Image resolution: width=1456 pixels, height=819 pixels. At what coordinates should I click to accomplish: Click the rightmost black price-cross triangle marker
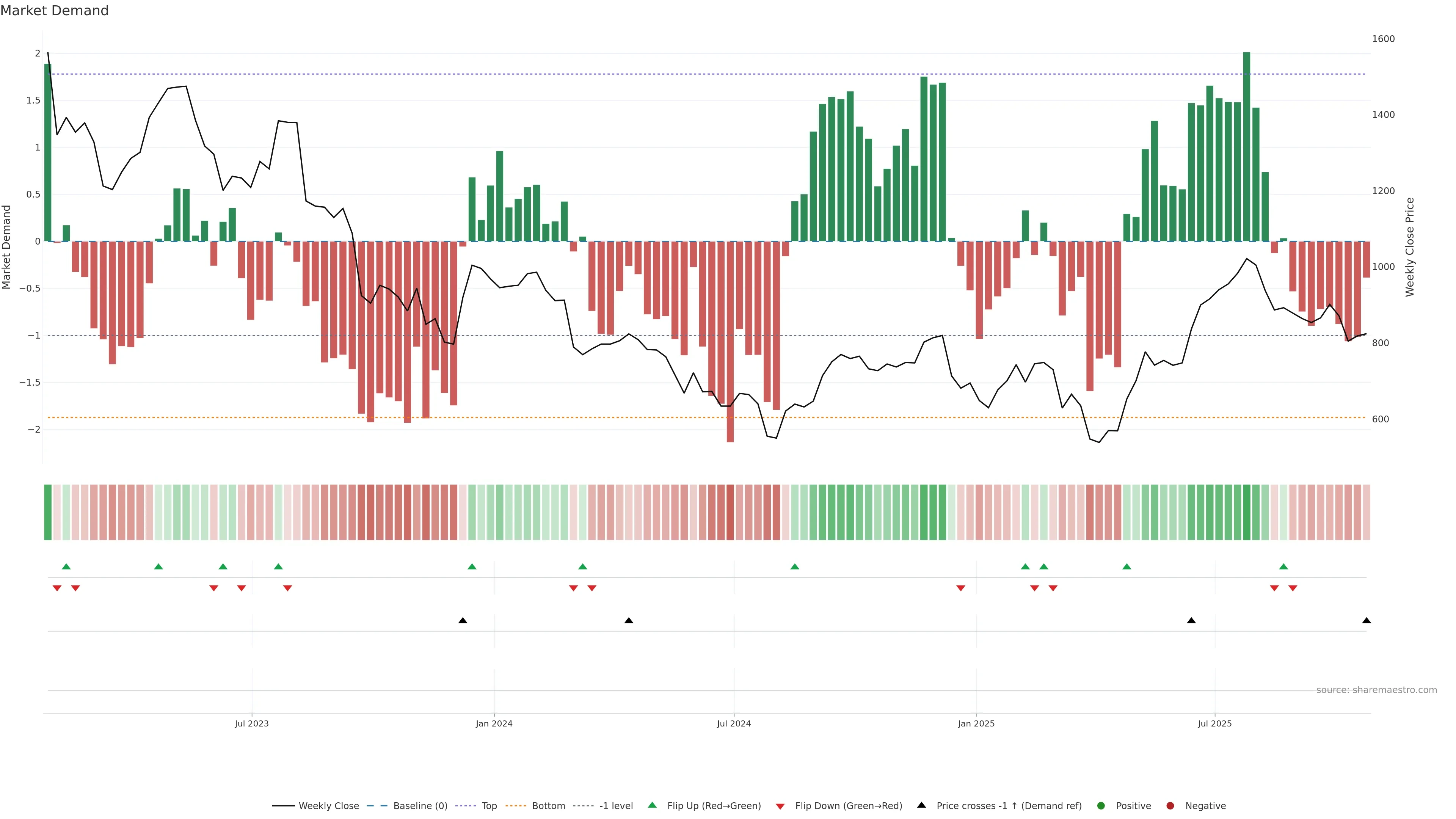pyautogui.click(x=1366, y=621)
